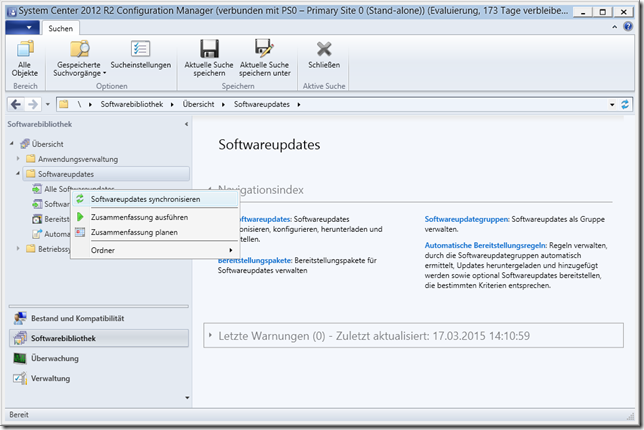Open the Bereitstellungspakete link
Screen dimensions: 644x430
point(255,260)
